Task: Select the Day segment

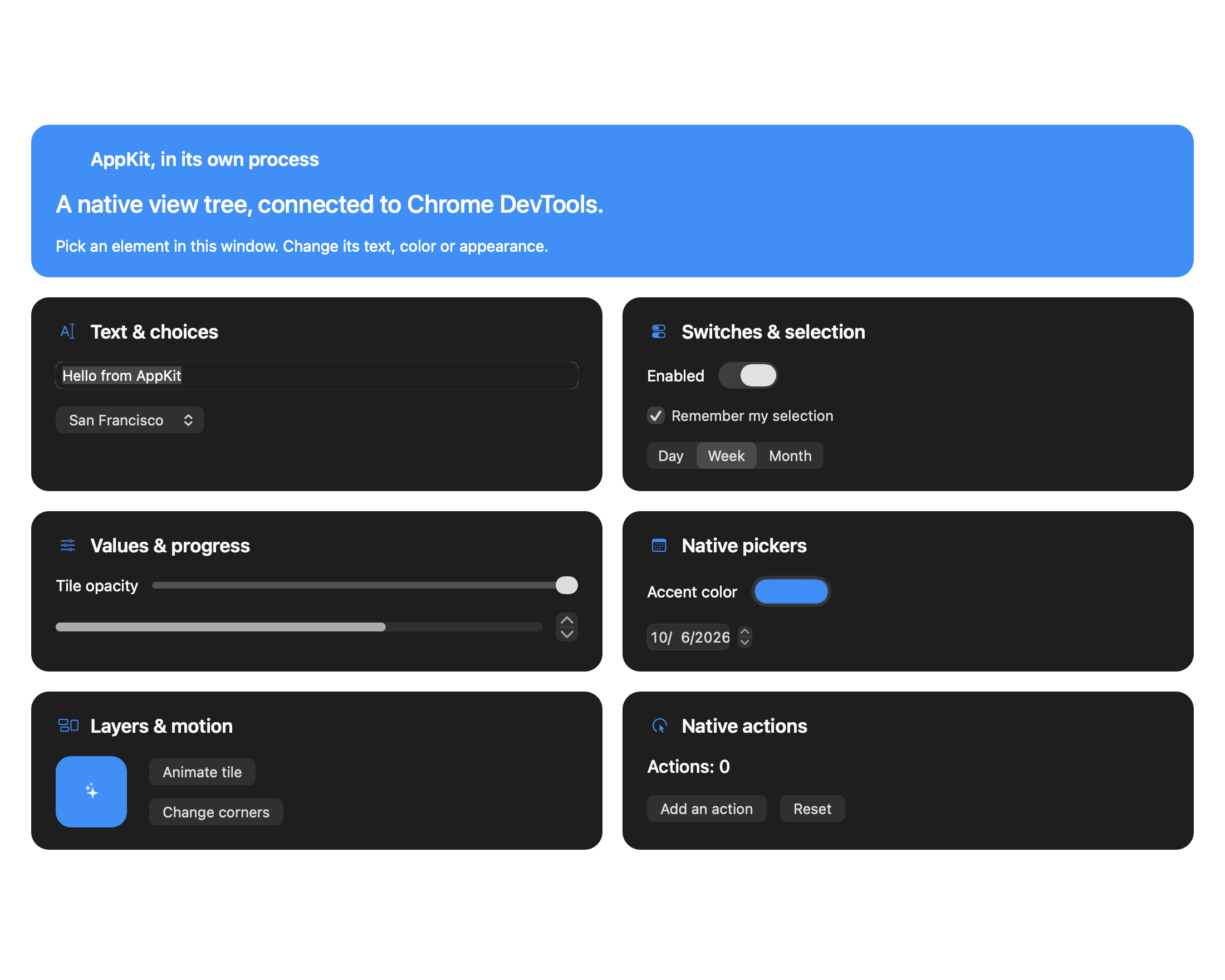Action: click(670, 455)
